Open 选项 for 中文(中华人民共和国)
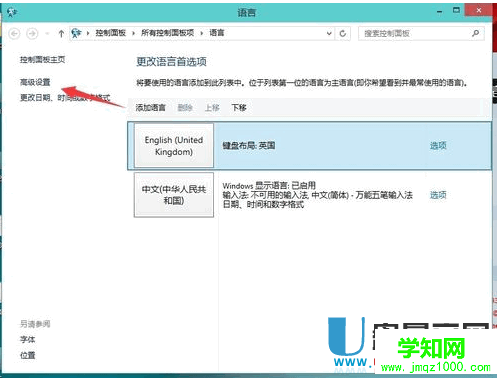Screen dimensions: 502x379 point(438,195)
